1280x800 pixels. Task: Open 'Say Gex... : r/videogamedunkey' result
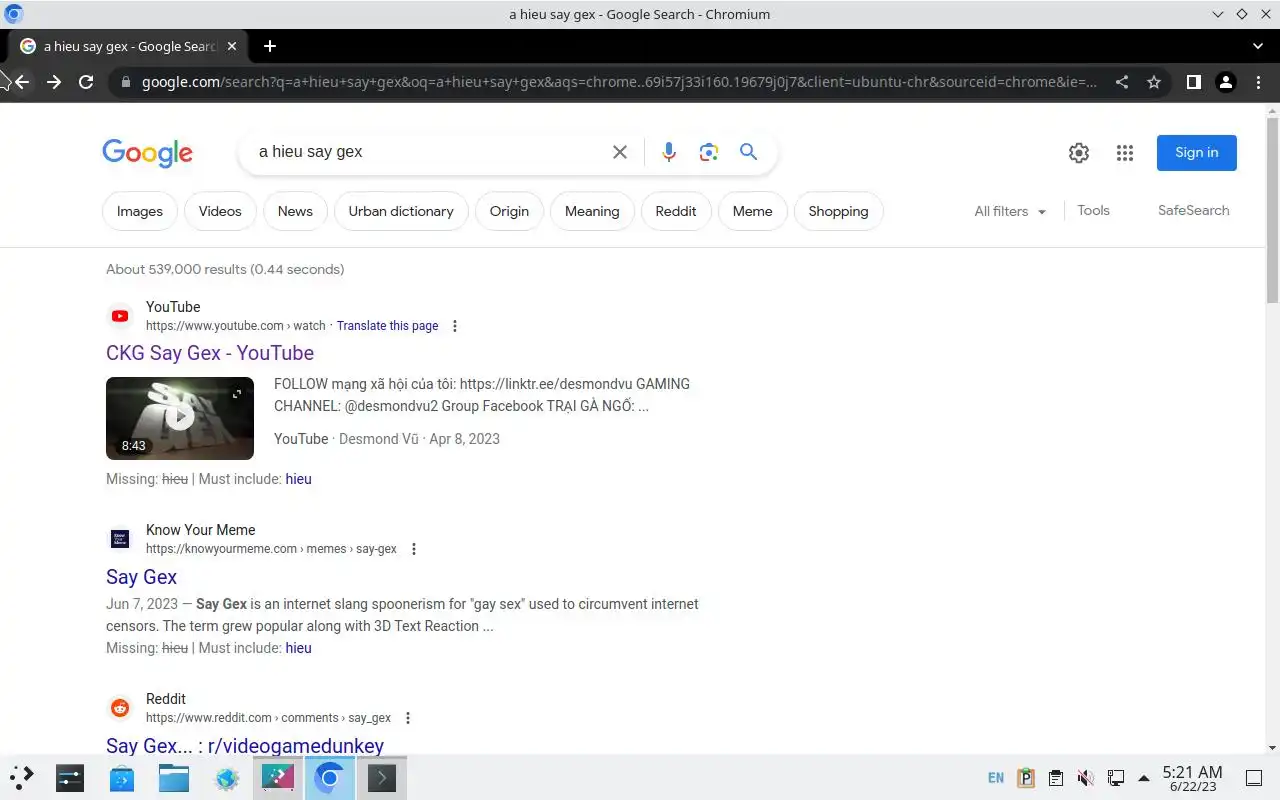pyautogui.click(x=245, y=746)
